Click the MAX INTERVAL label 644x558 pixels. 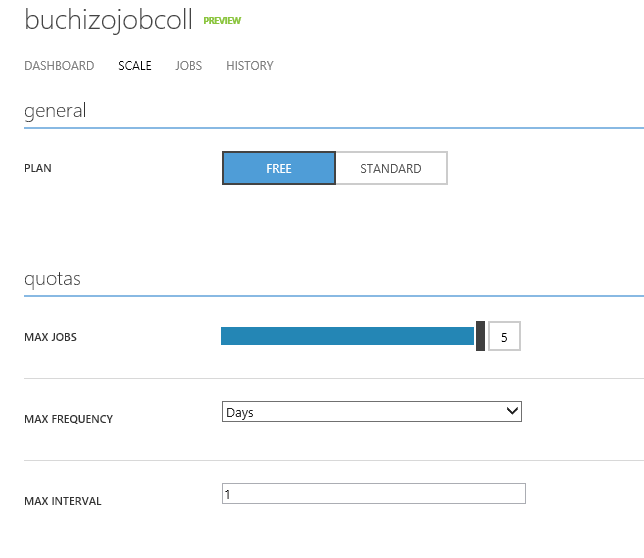tap(63, 501)
